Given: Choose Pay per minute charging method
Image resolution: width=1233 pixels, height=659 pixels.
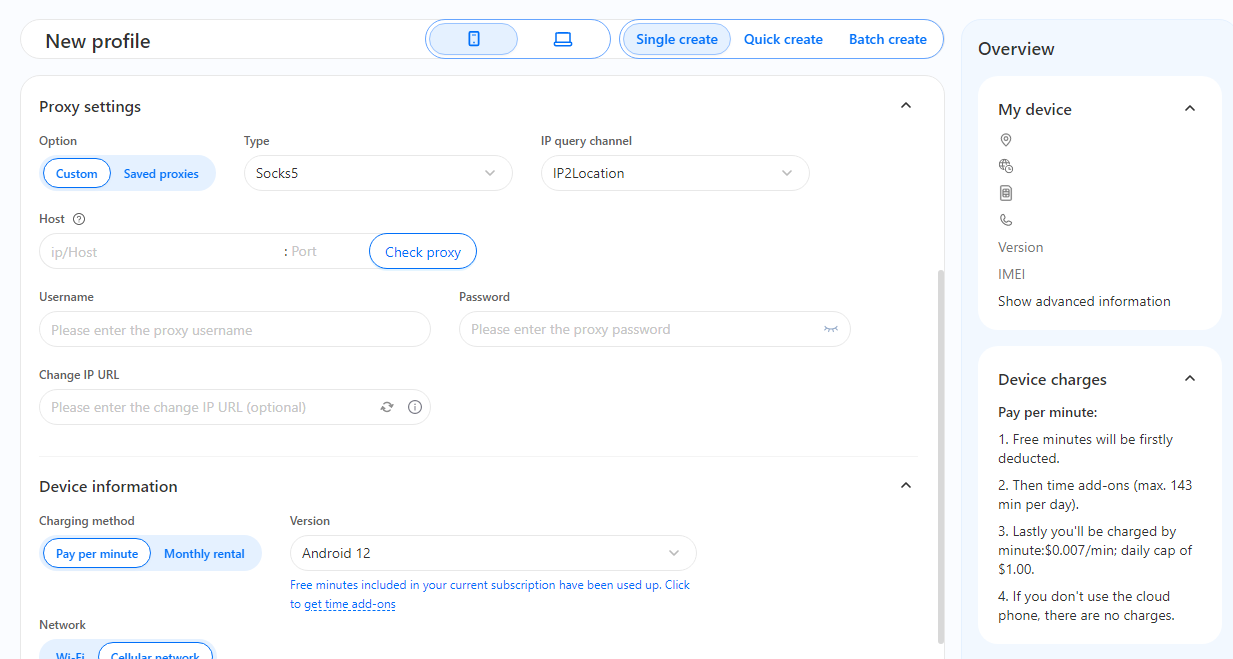Looking at the screenshot, I should [97, 554].
